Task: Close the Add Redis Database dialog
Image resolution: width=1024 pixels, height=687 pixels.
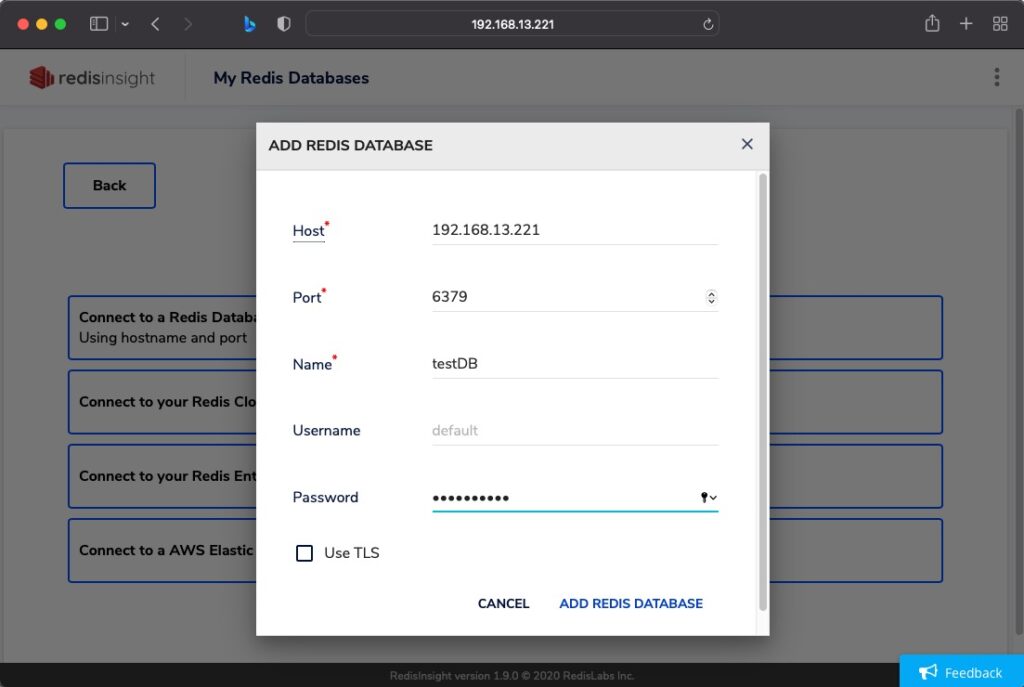Action: tap(747, 144)
